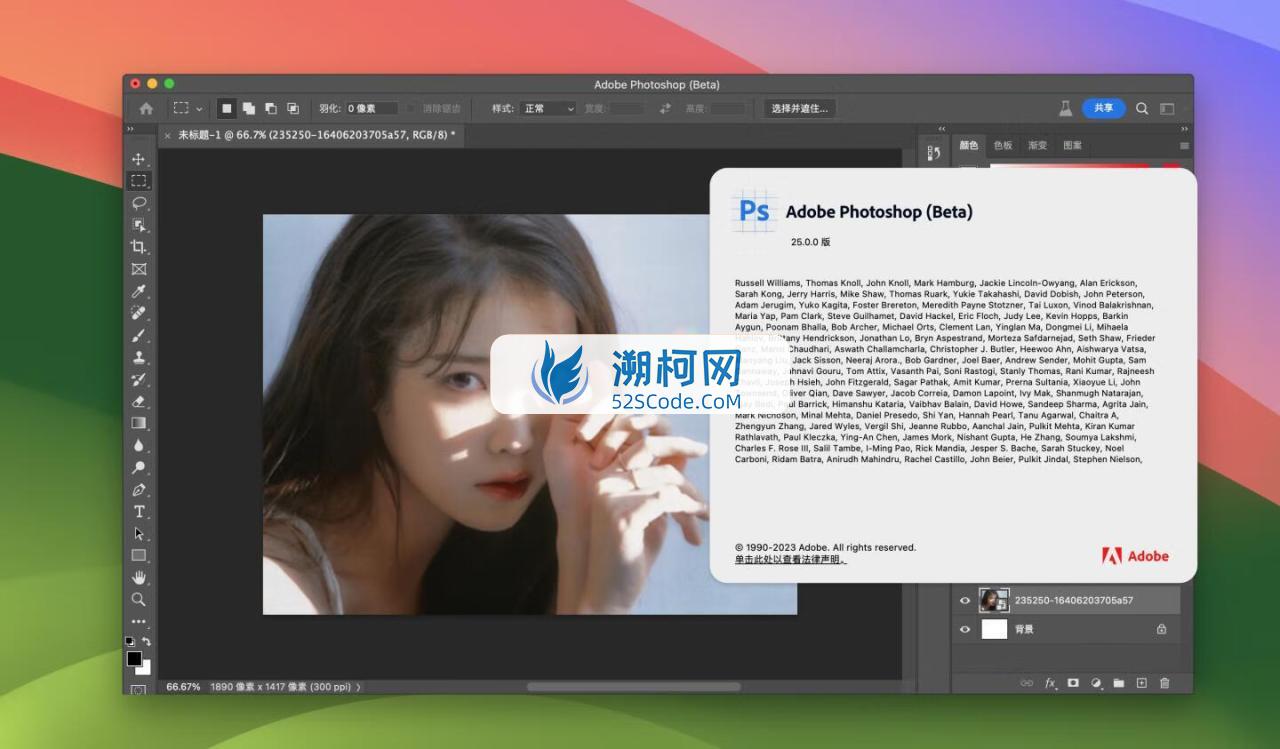The image size is (1280, 749).
Task: Reset to default foreground and background colors
Action: click(130, 641)
